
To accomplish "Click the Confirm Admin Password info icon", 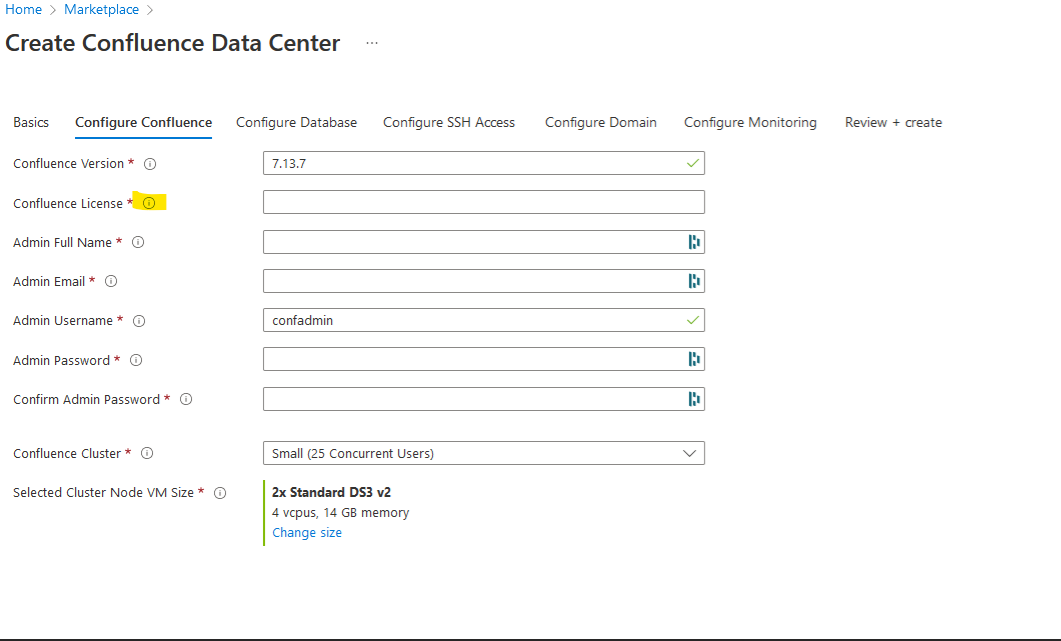I will pyautogui.click(x=185, y=398).
